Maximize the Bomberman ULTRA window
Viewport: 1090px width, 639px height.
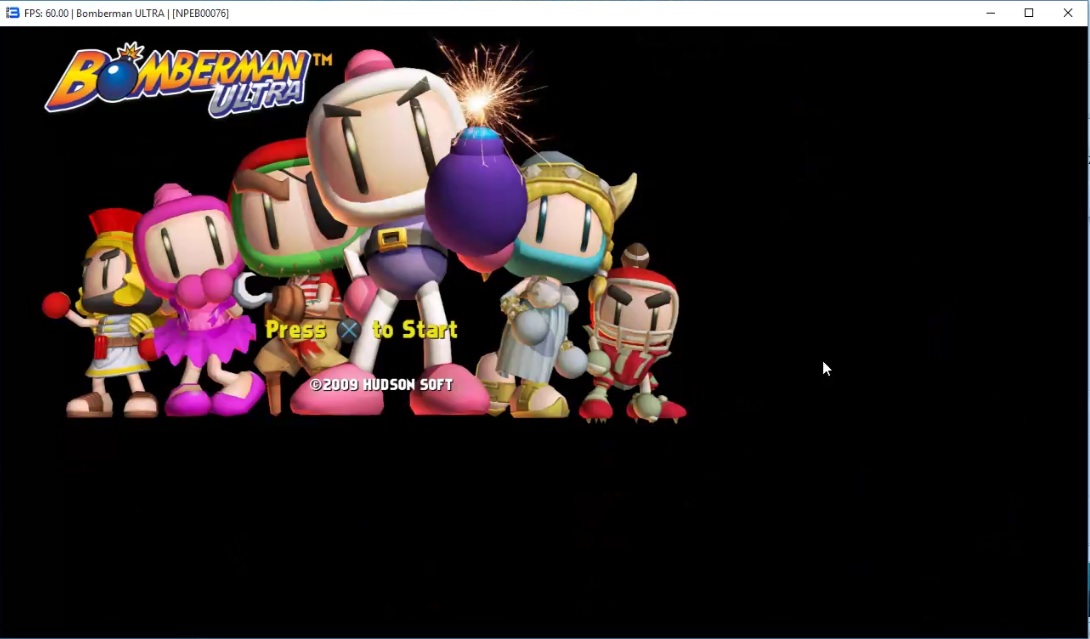point(1029,13)
